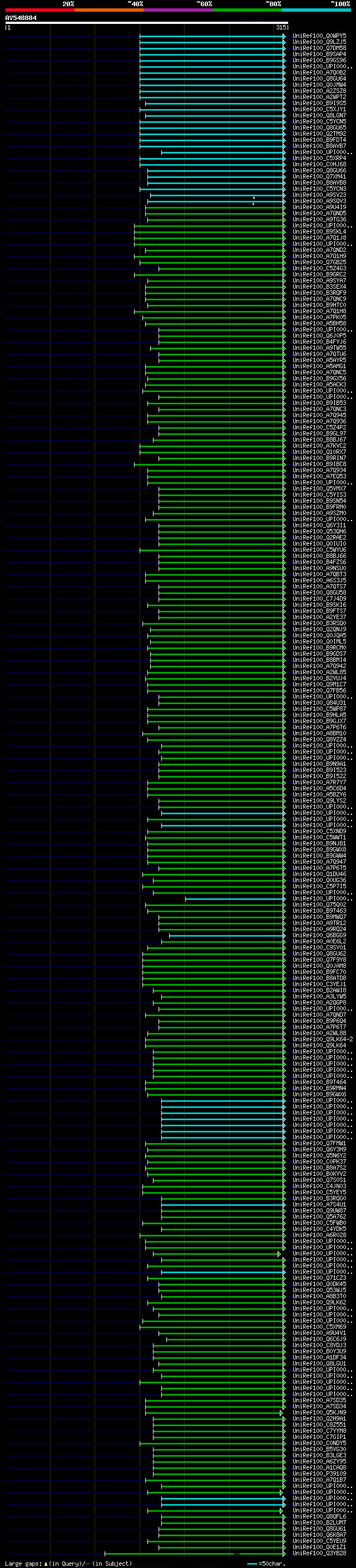Select hit label UniRef100_A9SV23
Screen dimensions: 356x1568
click(x=319, y=195)
